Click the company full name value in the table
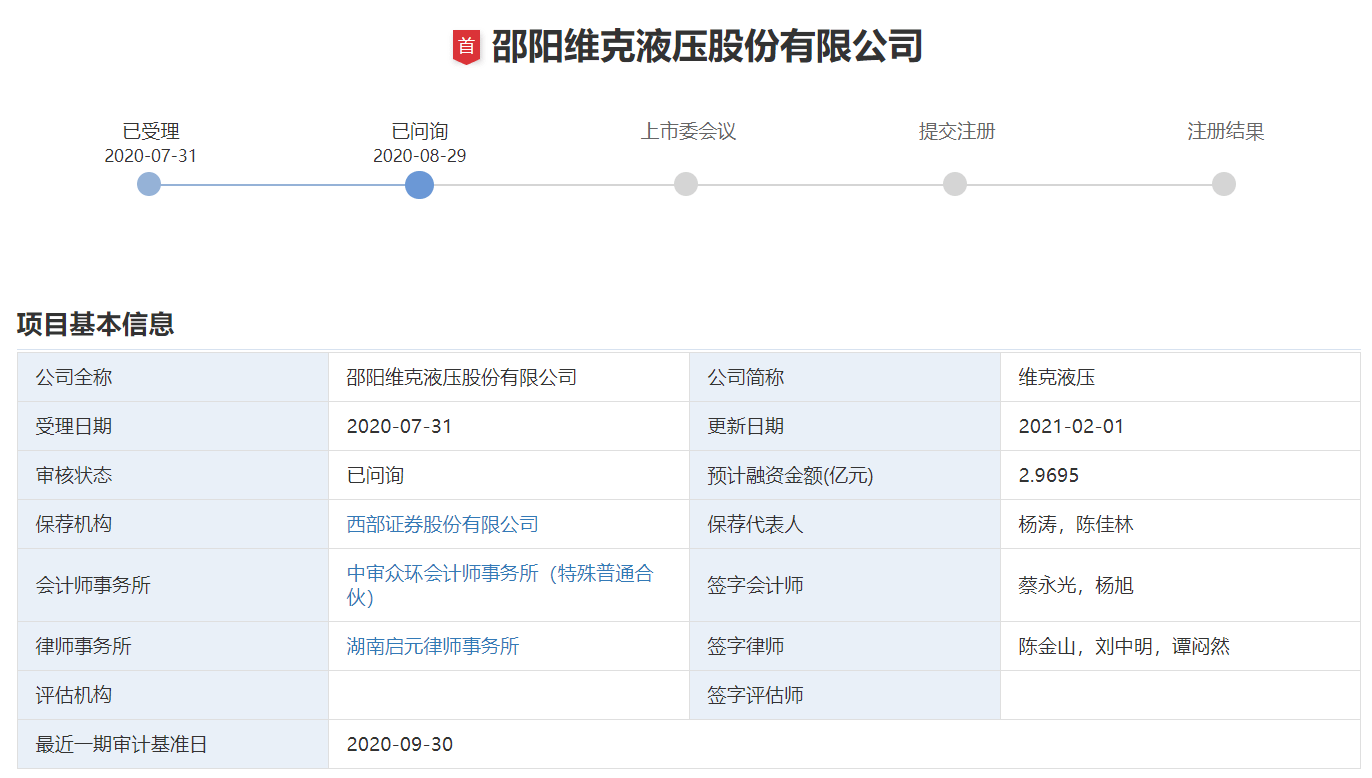Screen dimensions: 1372x778 pyautogui.click(x=462, y=378)
